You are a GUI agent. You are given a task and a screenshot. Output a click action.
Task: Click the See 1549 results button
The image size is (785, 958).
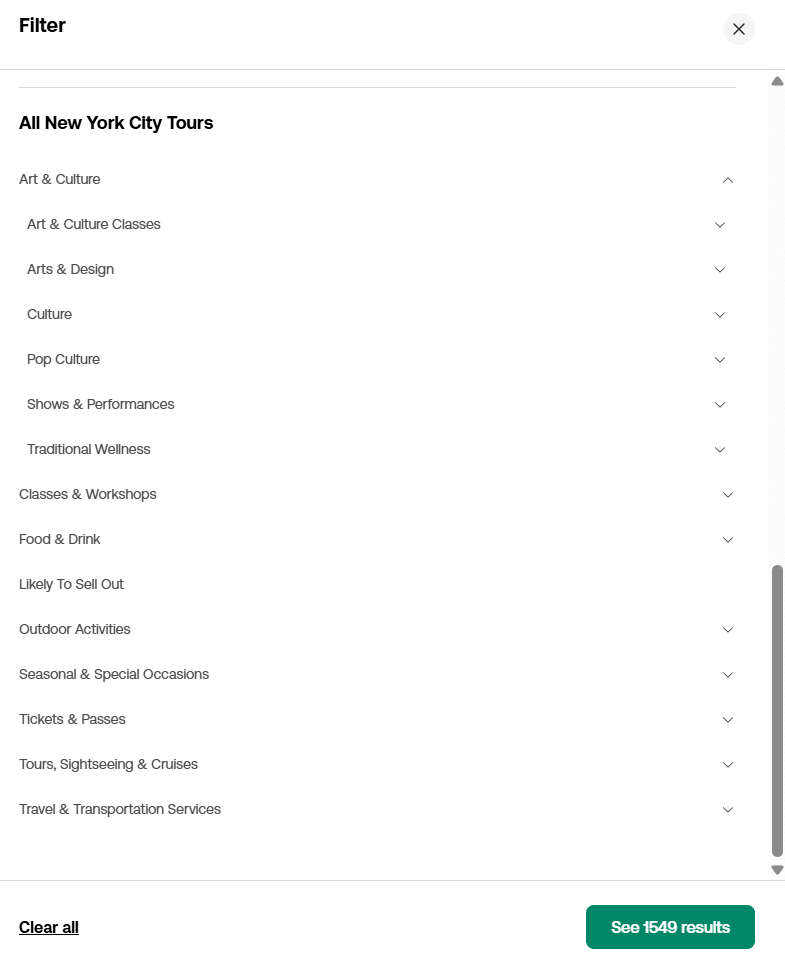click(x=670, y=927)
